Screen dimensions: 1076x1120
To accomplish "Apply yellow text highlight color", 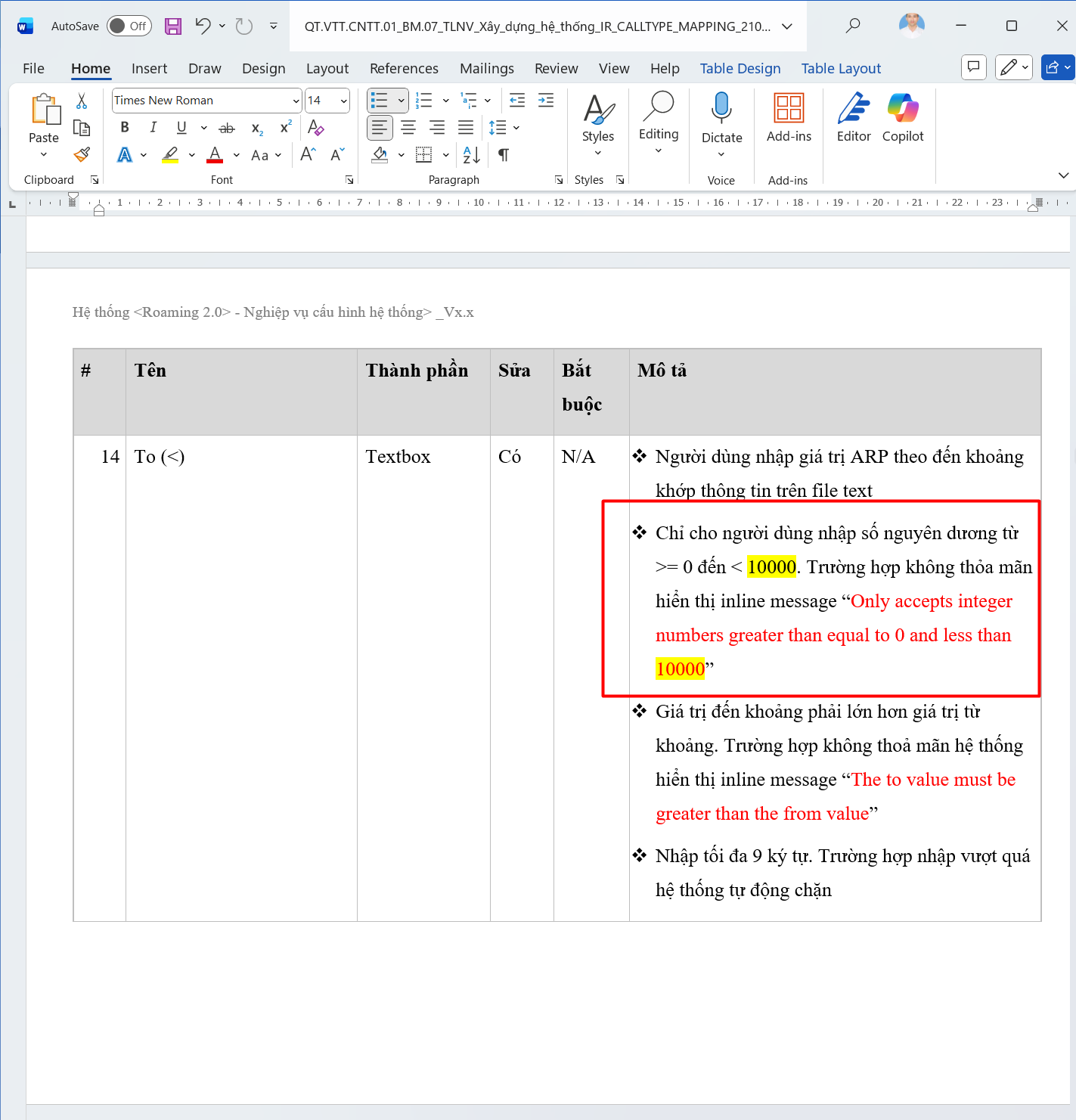I will pos(171,155).
